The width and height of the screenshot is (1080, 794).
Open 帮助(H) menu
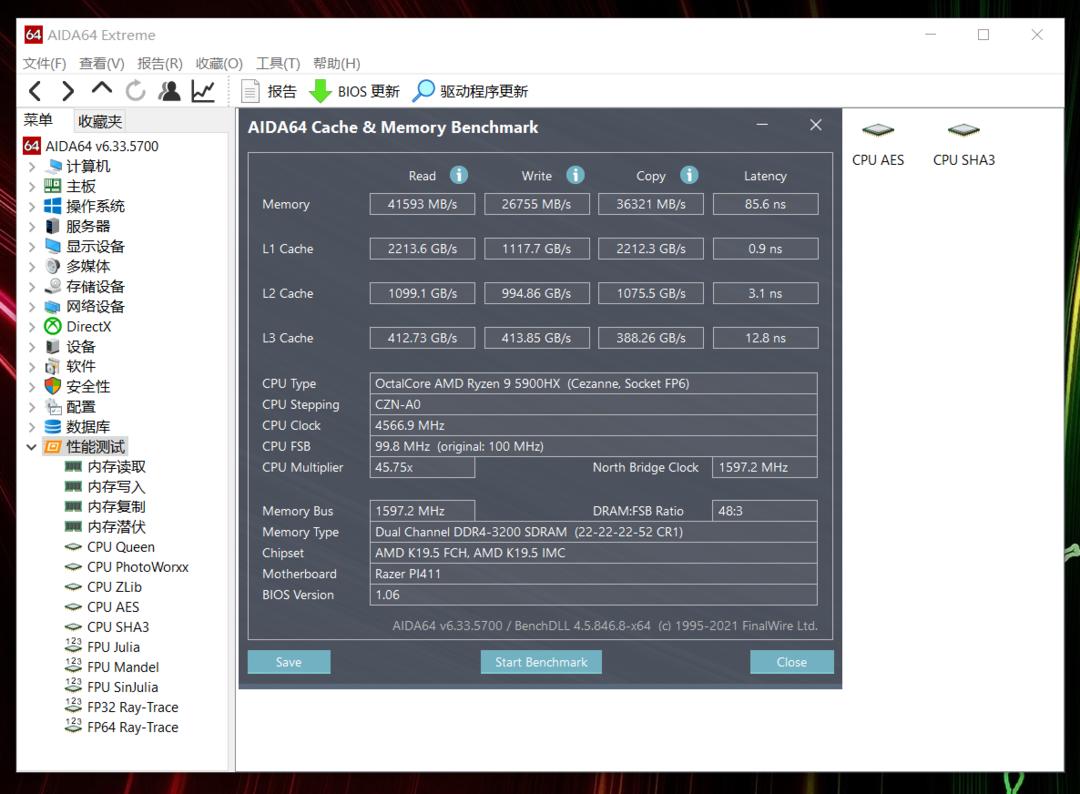(x=336, y=63)
